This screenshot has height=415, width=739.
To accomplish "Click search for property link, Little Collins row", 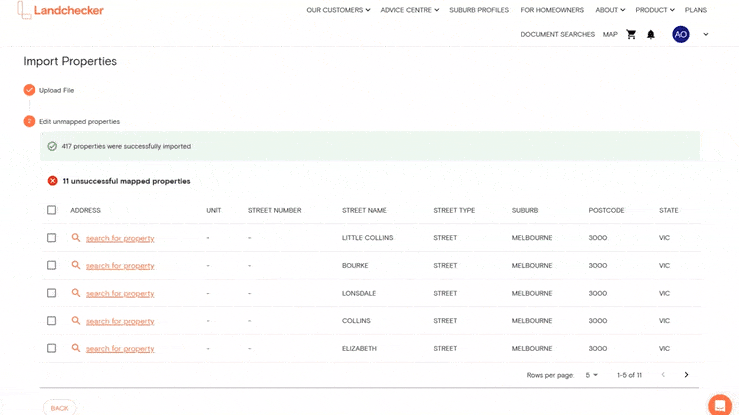I will (120, 238).
